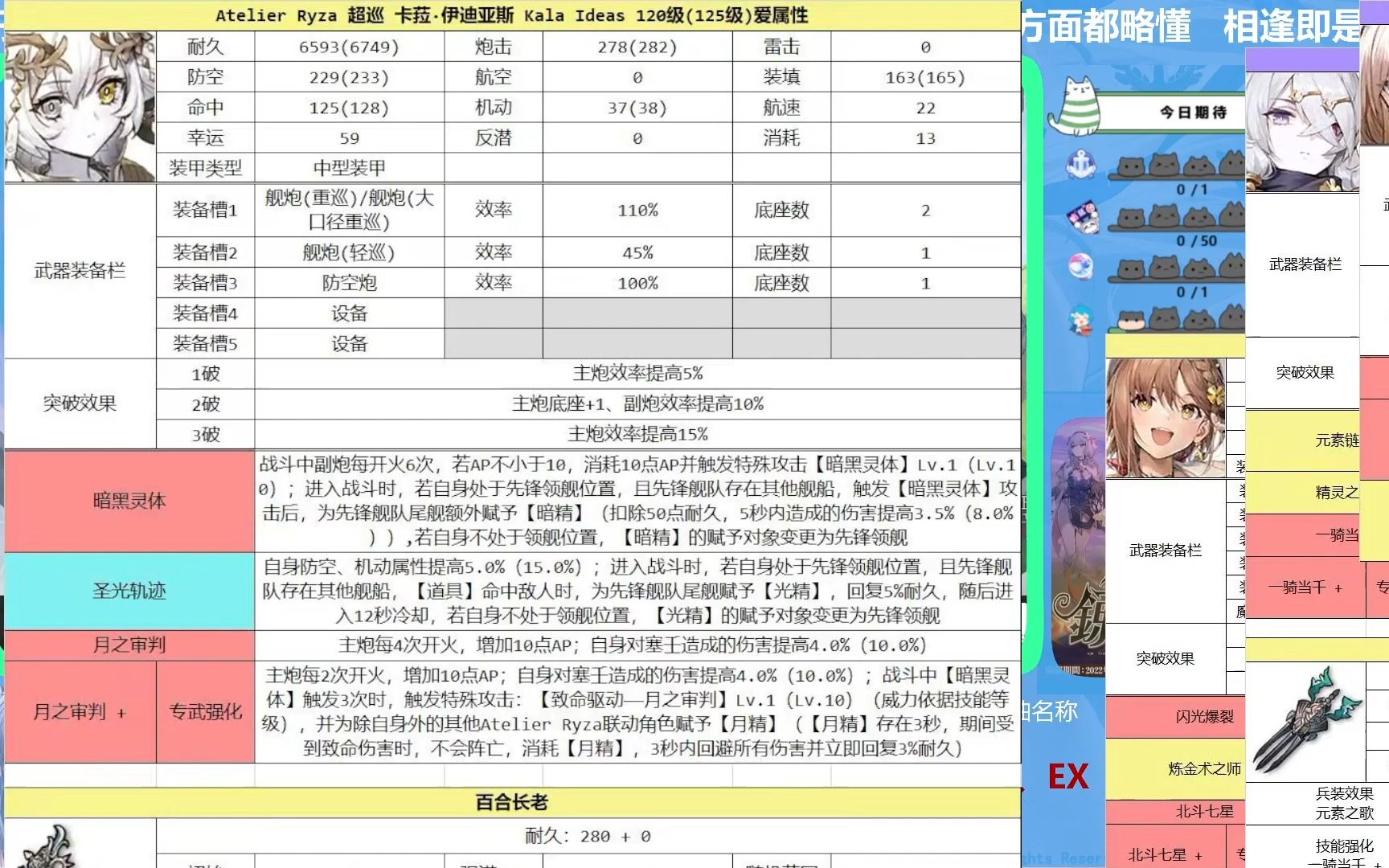Select the 幸运 value 59
Viewport: 1389px width, 868px height.
click(x=349, y=138)
